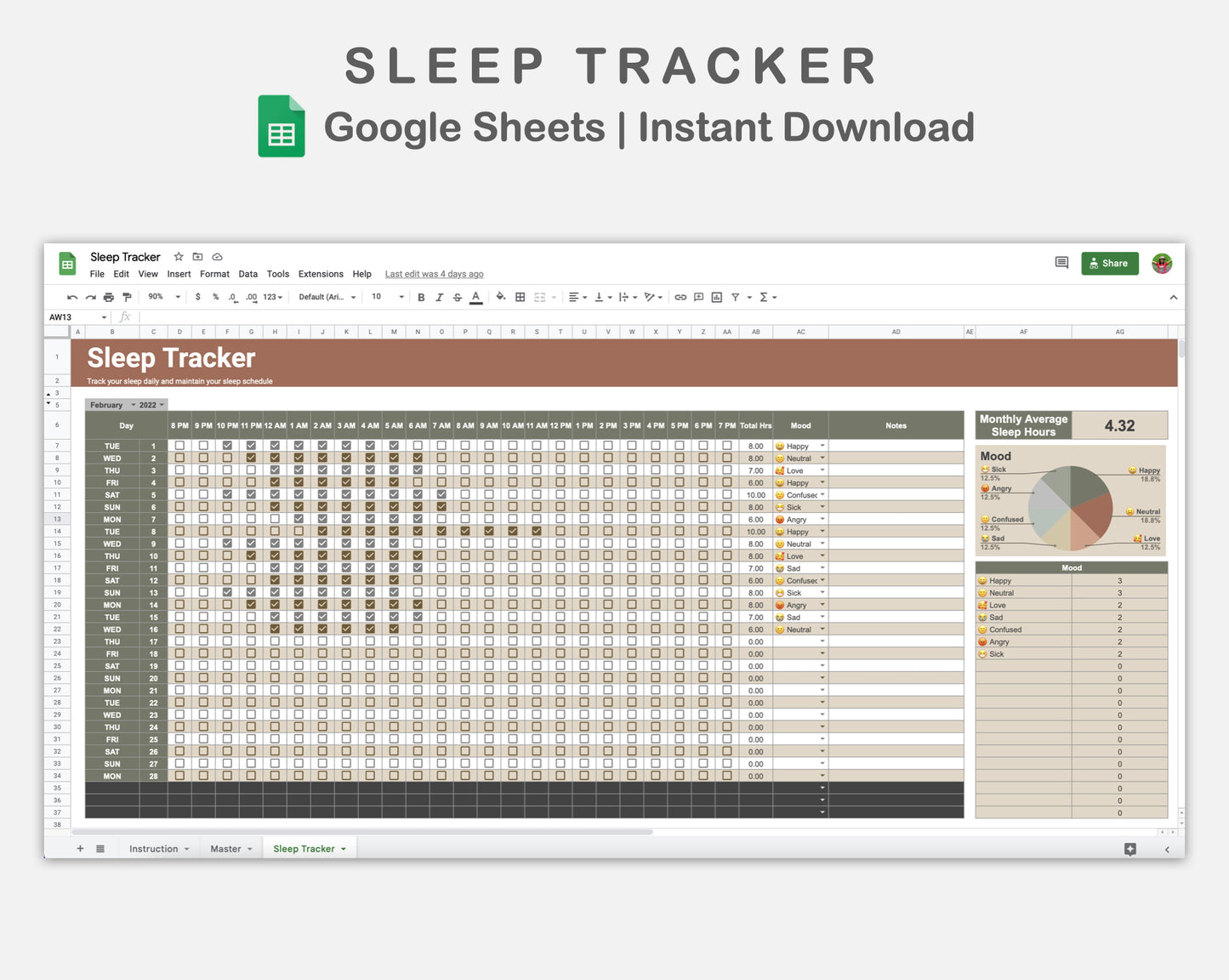Viewport: 1229px width, 980px height.
Task: Select the Paint format tool
Action: coord(126,297)
